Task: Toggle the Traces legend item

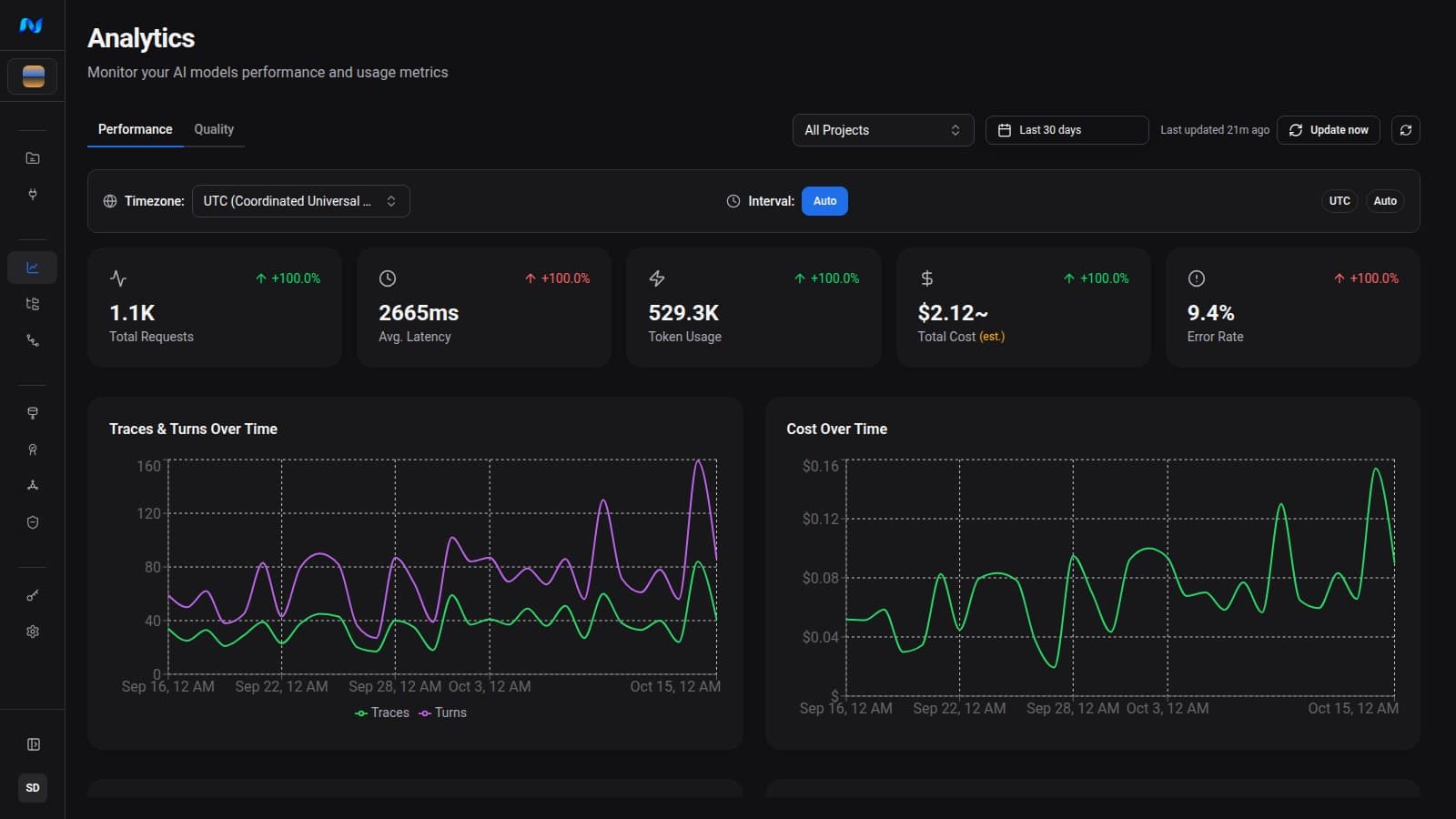Action: 382,713
